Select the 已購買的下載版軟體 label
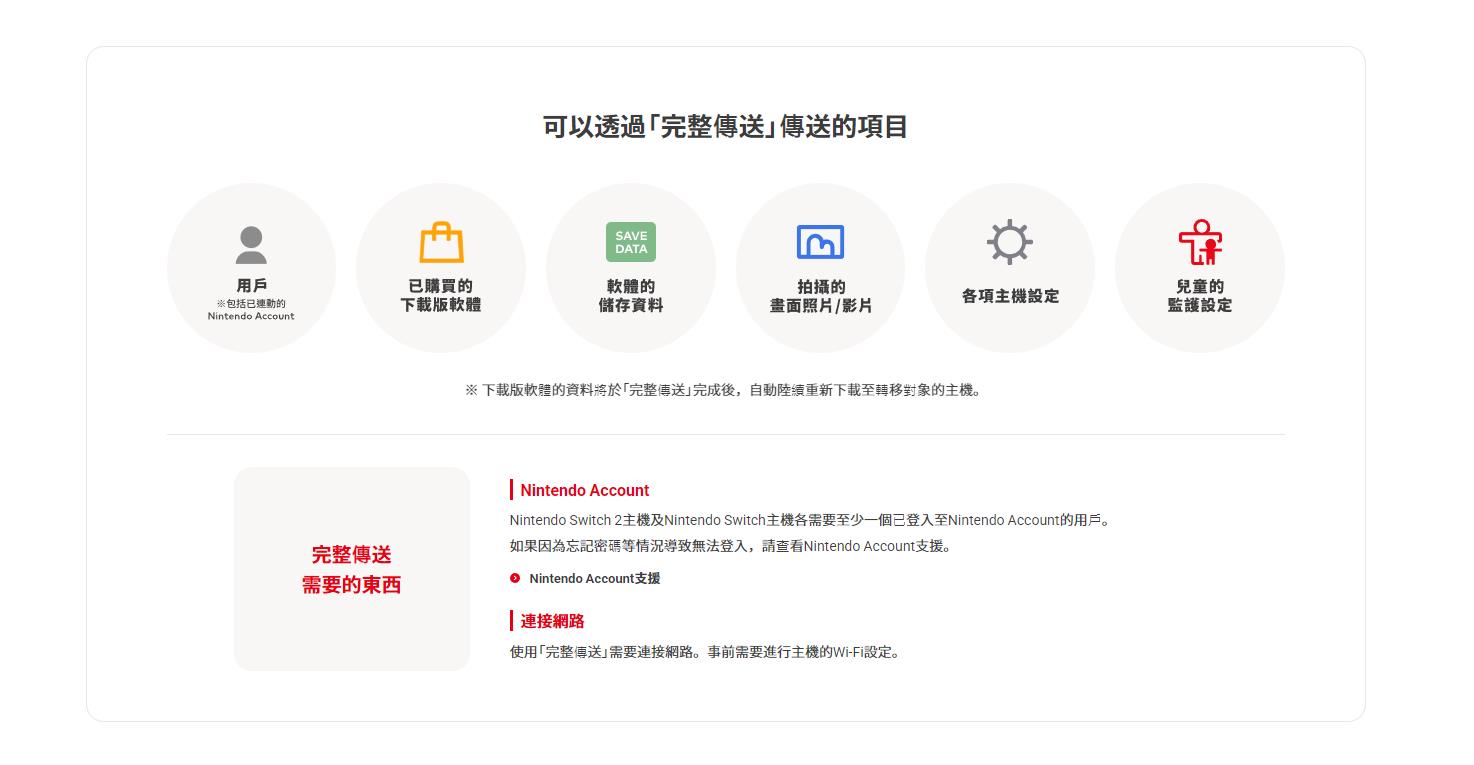Screen dimensions: 1474x765 (x=441, y=296)
